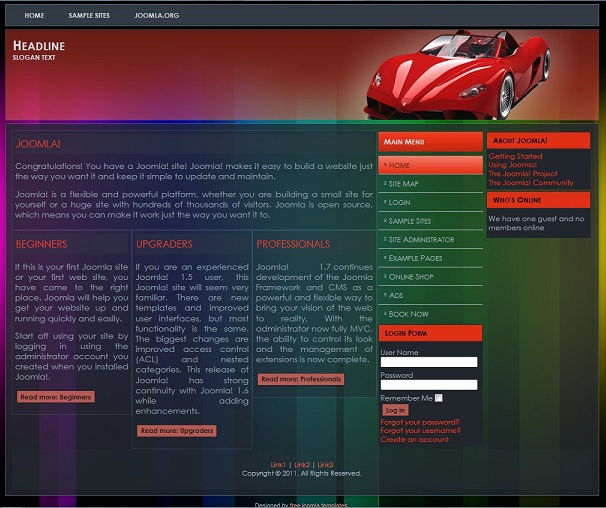The image size is (606, 508).
Task: Open the Using Joomla! link
Action: click(512, 165)
